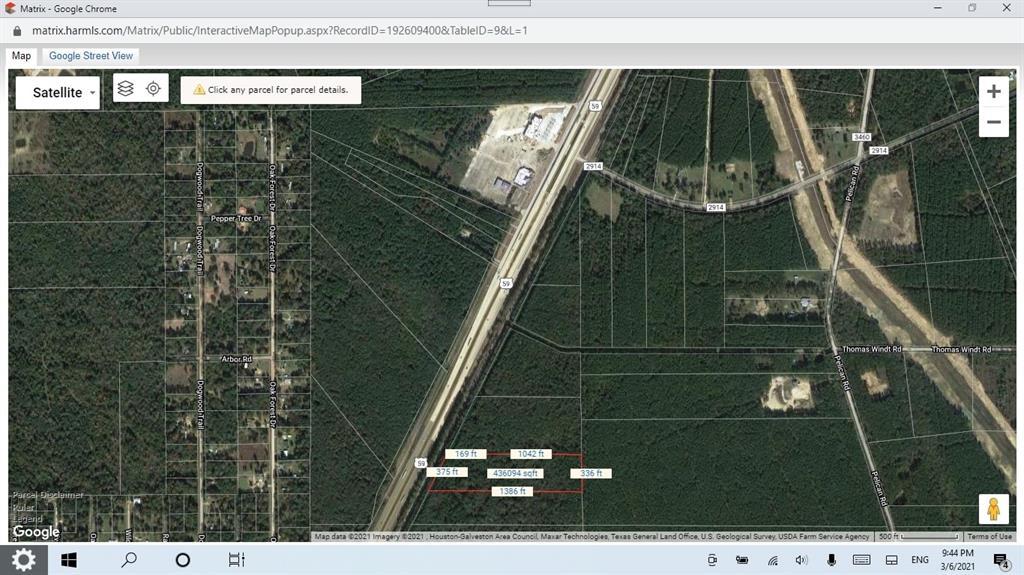Open the notification center icon
Screen dimensions: 1024x575
(1001, 560)
